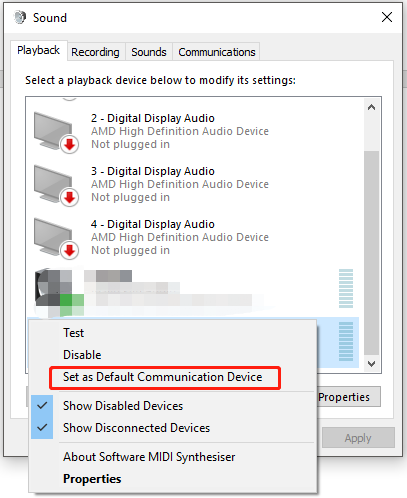Choose Set as Default Communication Device
This screenshot has height=498, width=407.
pyautogui.click(x=165, y=377)
